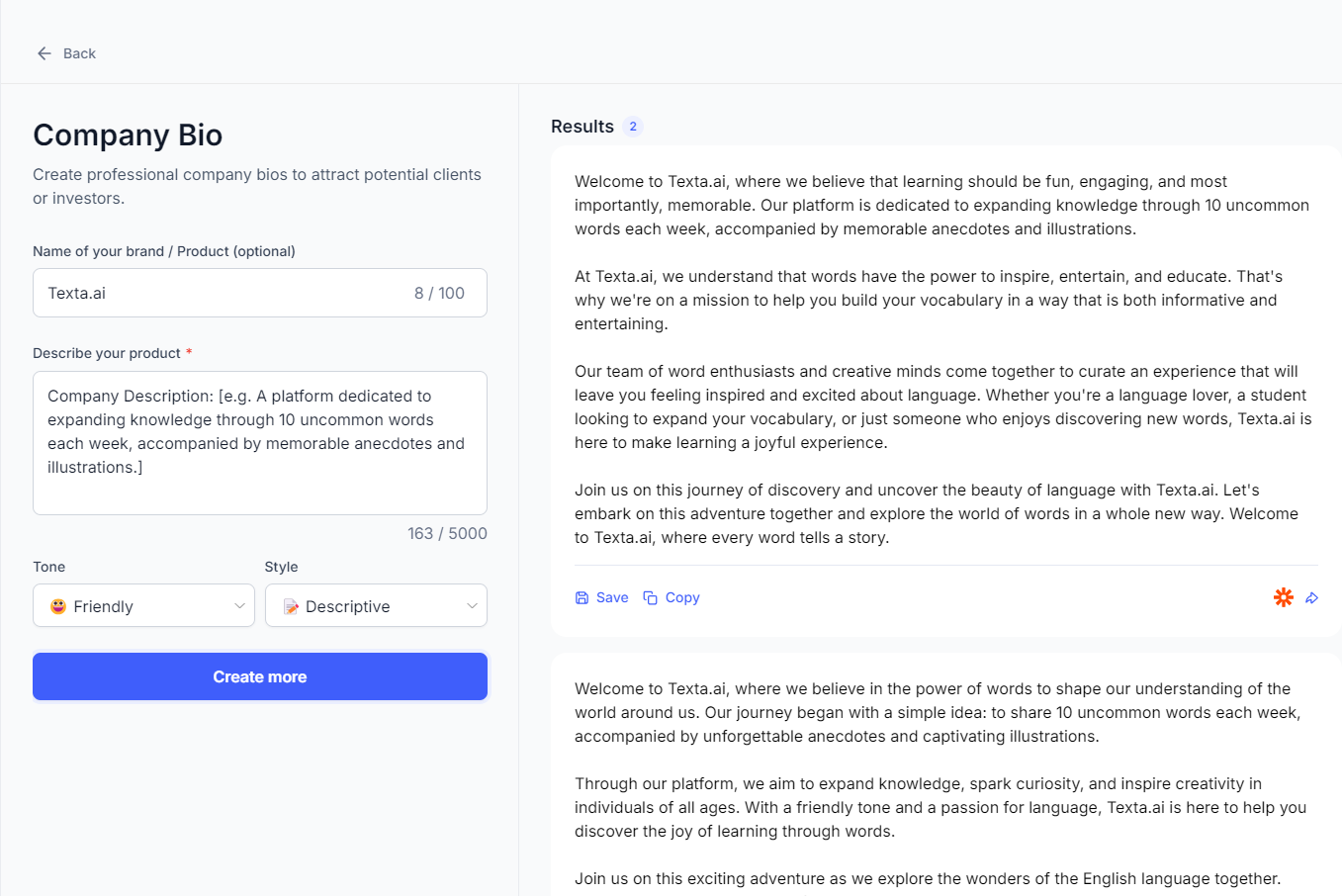Click the Save icon on the first result
The width and height of the screenshot is (1342, 896).
[581, 597]
